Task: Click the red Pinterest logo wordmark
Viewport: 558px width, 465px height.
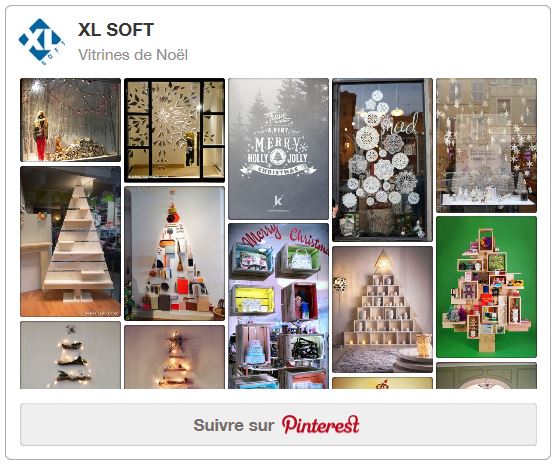Action: [321, 424]
